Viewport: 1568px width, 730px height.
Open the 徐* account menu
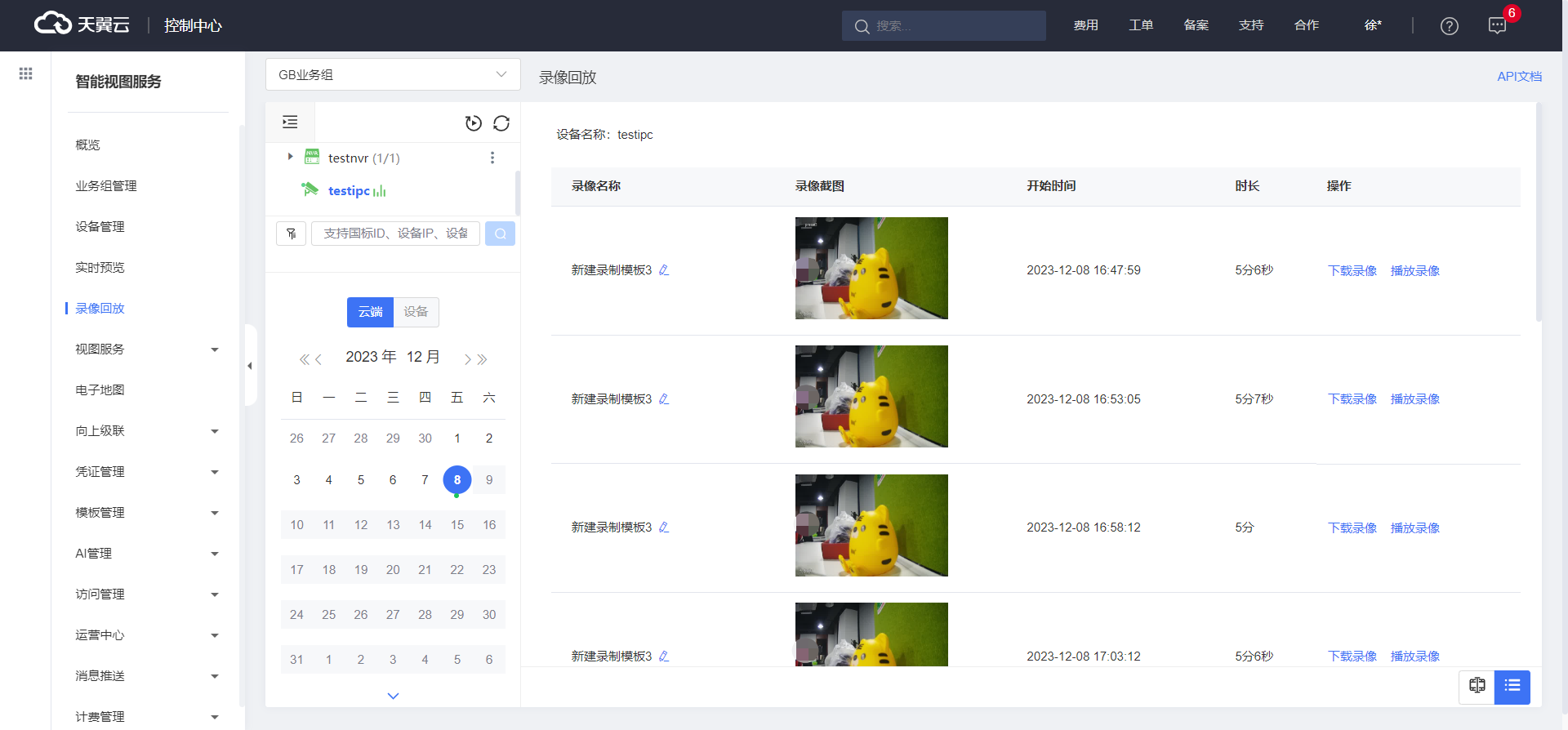1373,25
